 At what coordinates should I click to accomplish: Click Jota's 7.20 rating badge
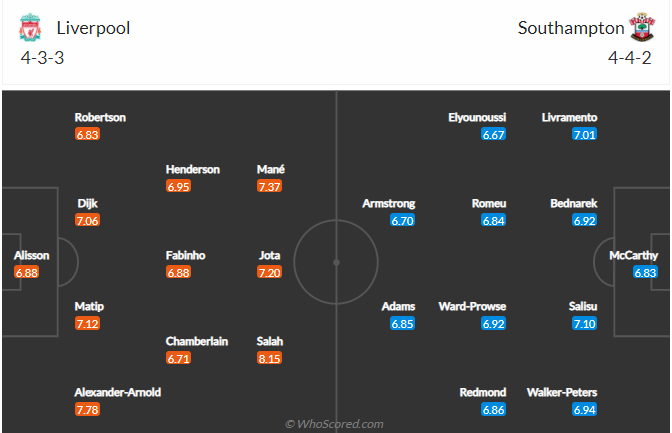click(270, 272)
